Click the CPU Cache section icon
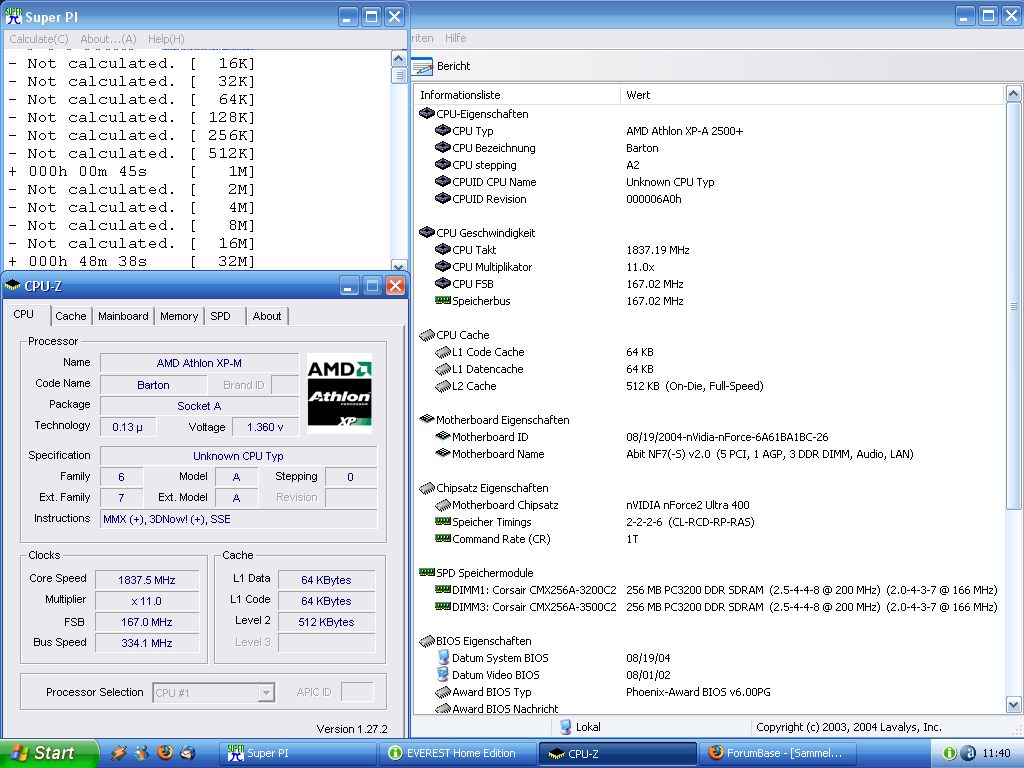Screen dimensions: 1024x768 [x=426, y=335]
